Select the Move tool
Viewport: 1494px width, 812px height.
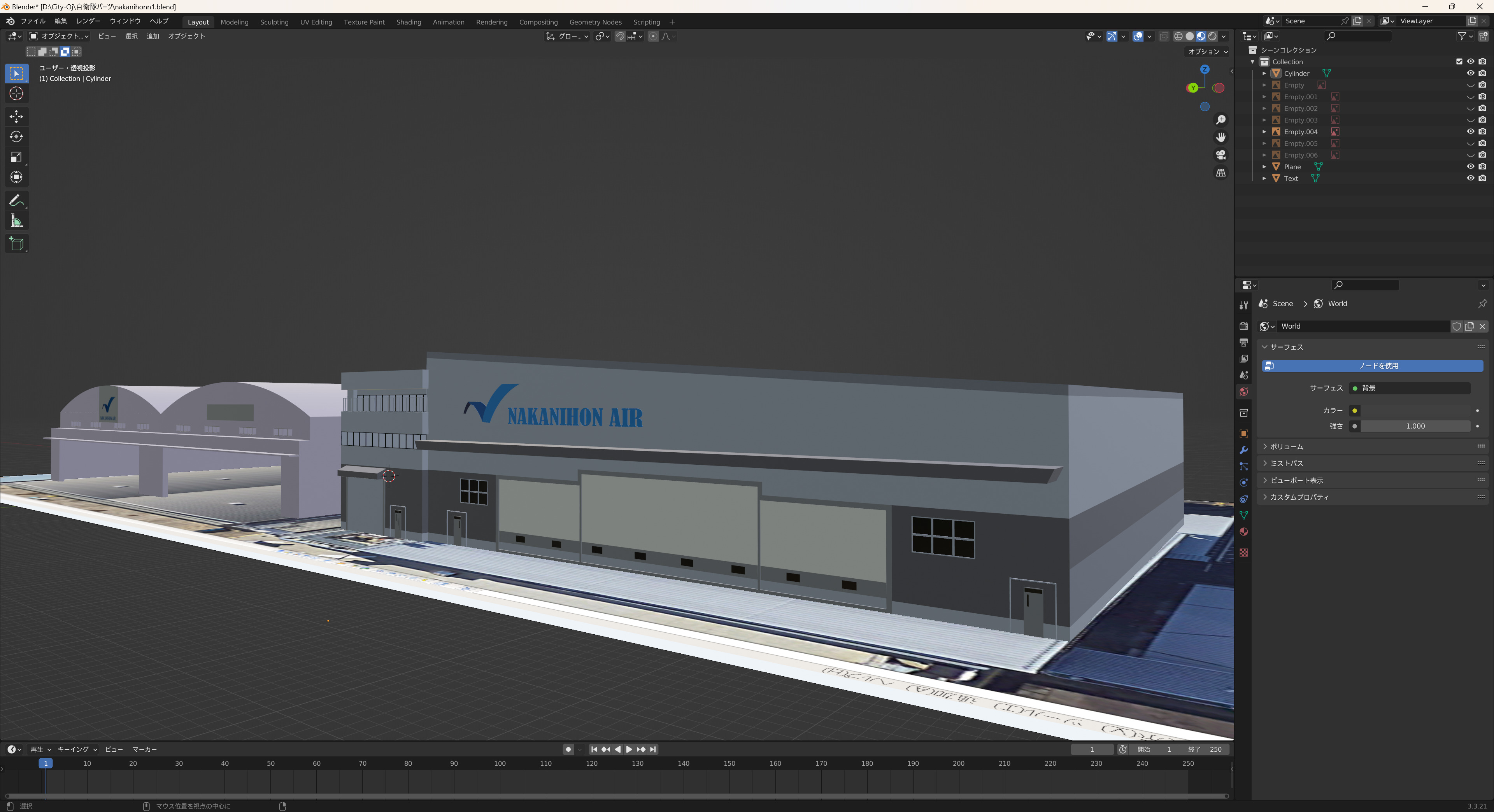(x=16, y=117)
